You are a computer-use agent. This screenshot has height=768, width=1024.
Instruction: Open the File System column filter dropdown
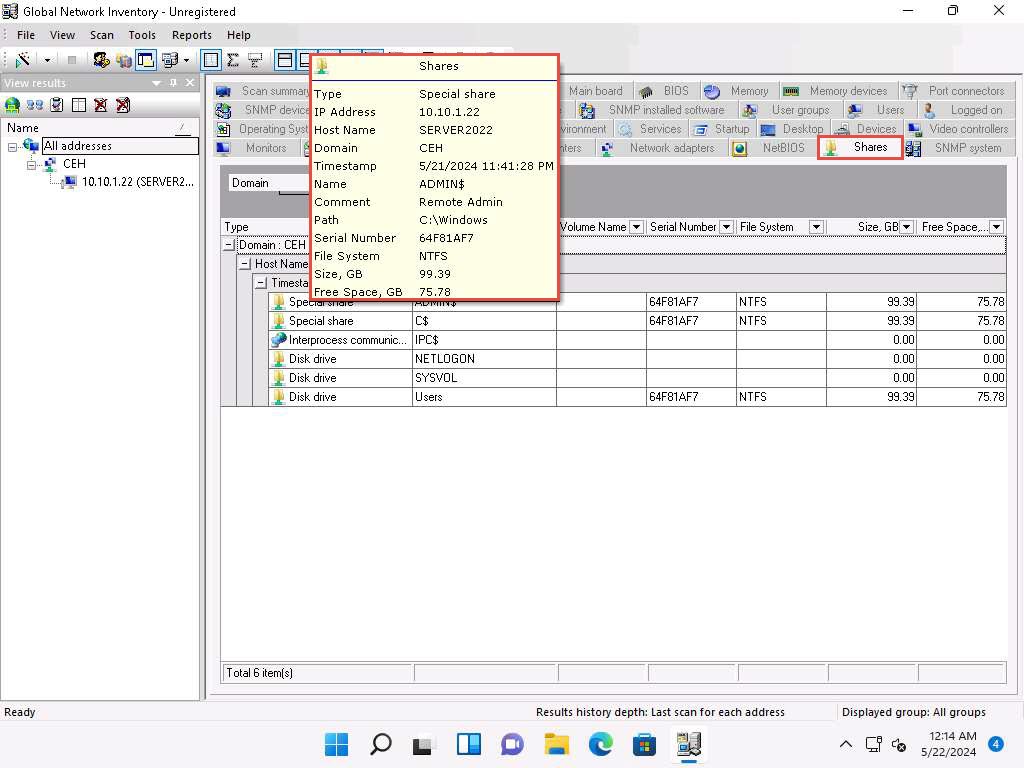[816, 227]
